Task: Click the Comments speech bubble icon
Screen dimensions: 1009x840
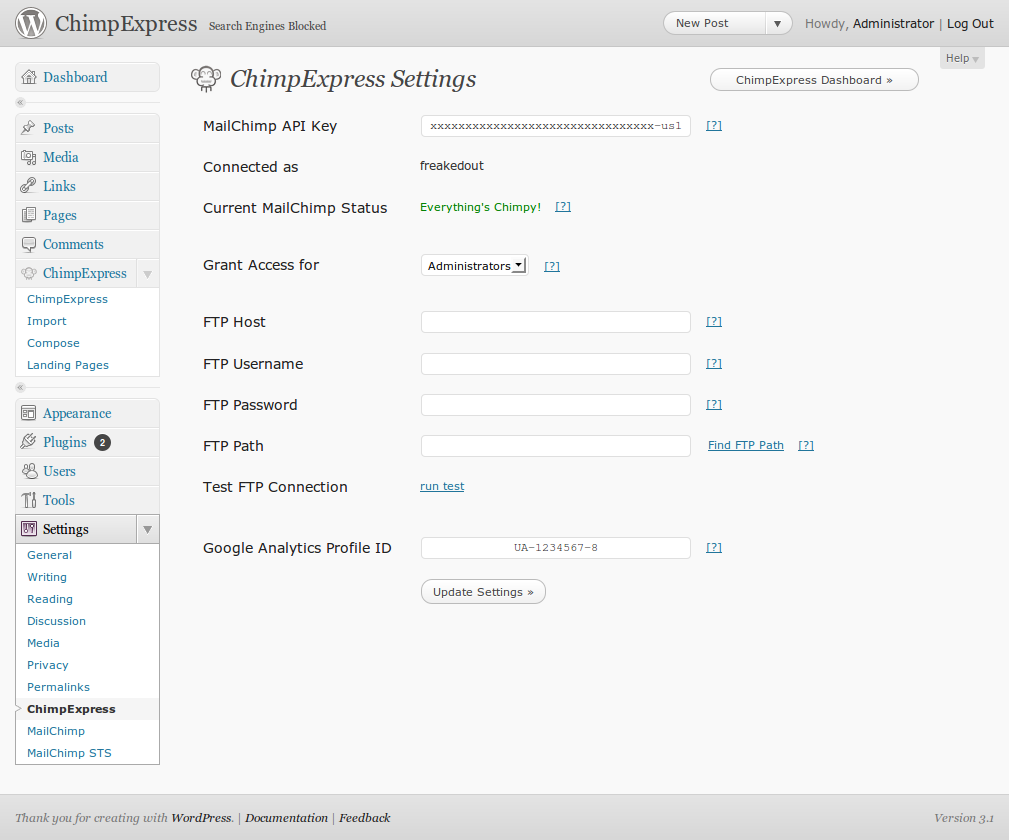Action: [x=28, y=244]
